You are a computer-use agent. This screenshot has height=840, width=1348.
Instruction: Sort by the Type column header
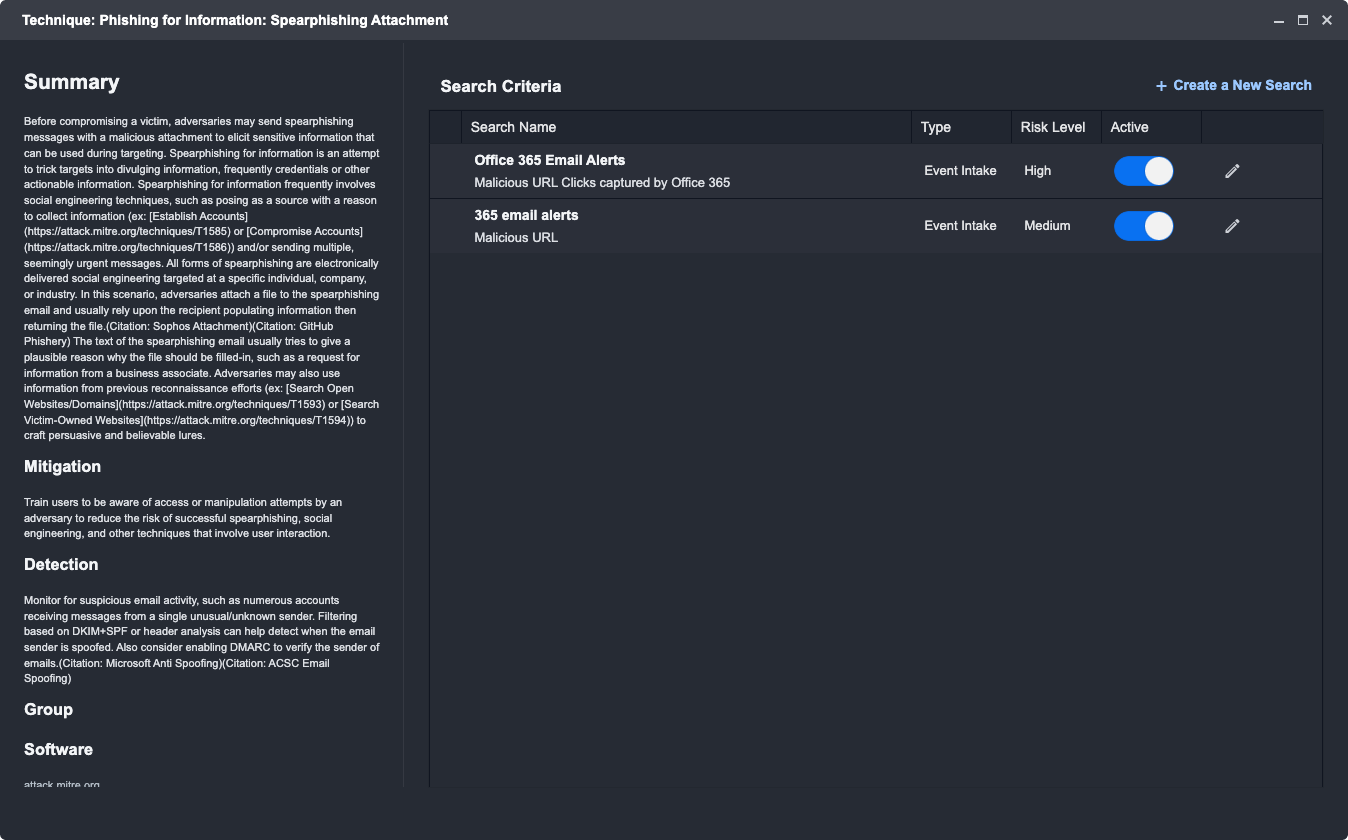coord(935,127)
